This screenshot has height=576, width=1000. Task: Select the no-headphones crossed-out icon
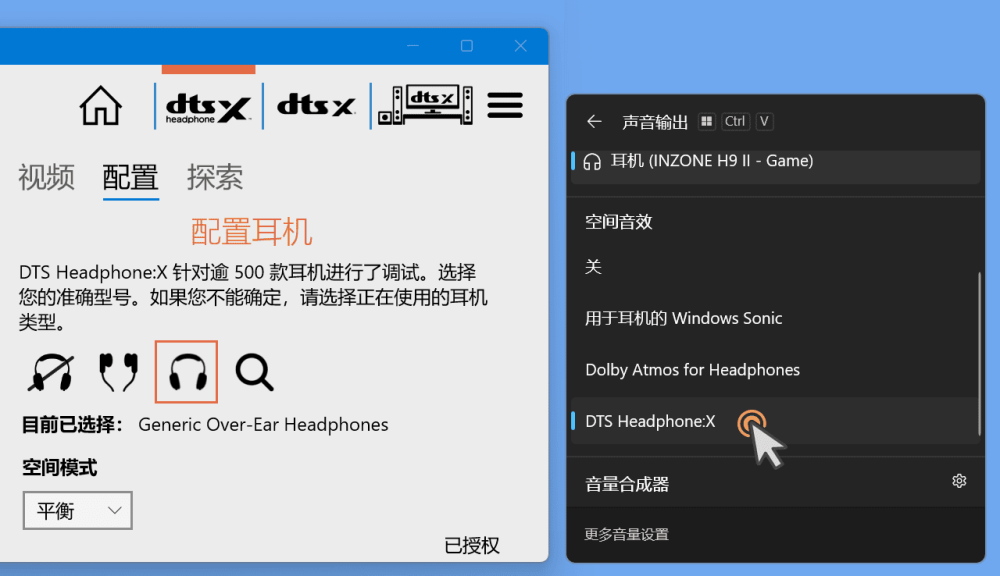pyautogui.click(x=51, y=372)
